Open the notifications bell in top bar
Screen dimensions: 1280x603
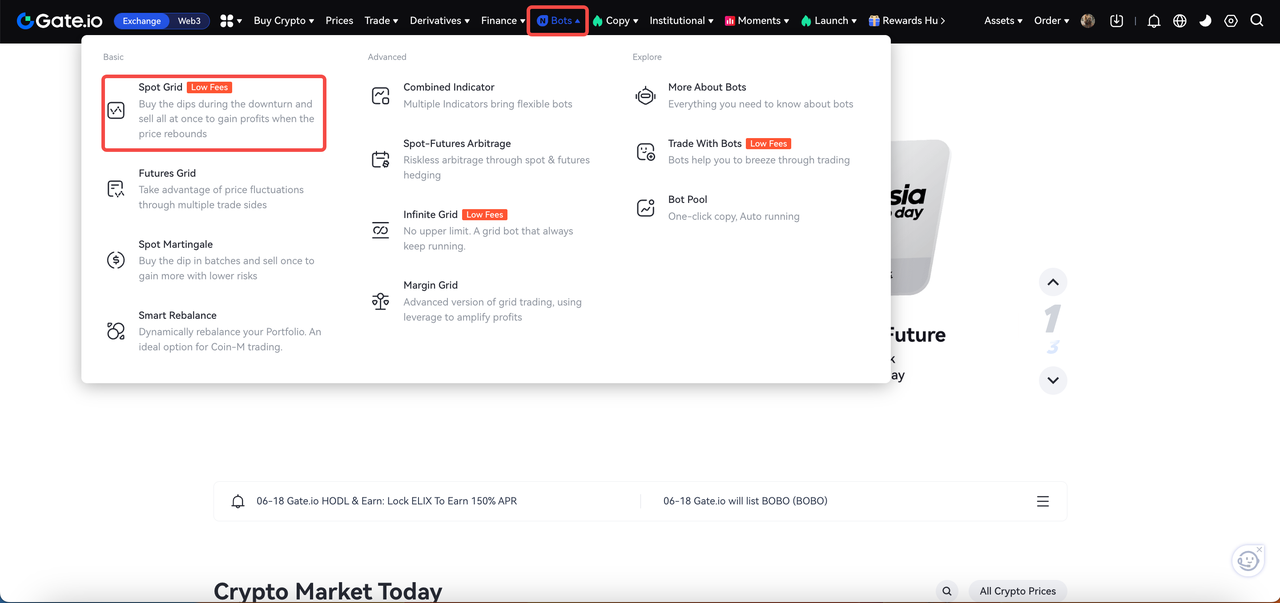1153,21
